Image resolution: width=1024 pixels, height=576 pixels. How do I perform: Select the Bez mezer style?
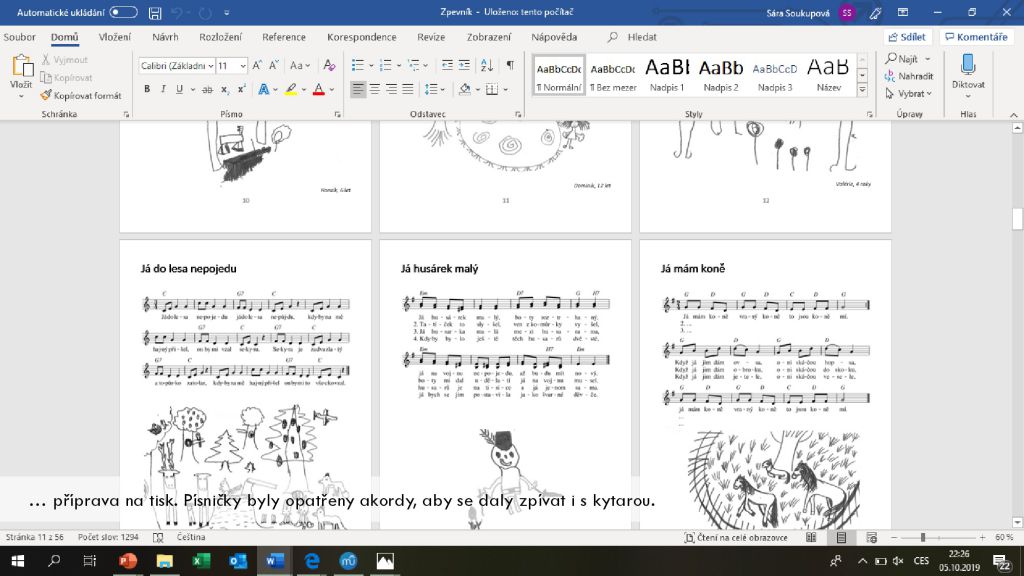click(x=613, y=76)
